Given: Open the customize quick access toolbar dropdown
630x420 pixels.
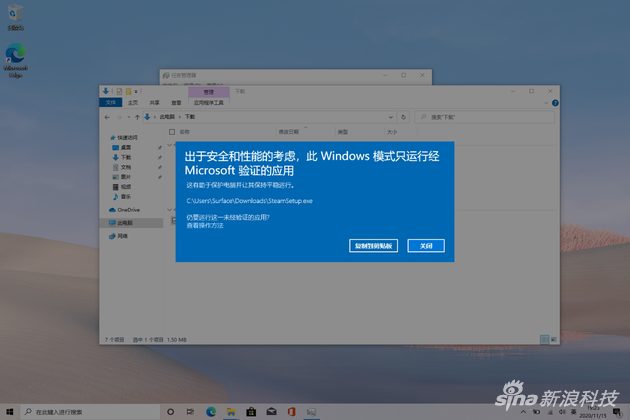Looking at the screenshot, I should pos(136,91).
